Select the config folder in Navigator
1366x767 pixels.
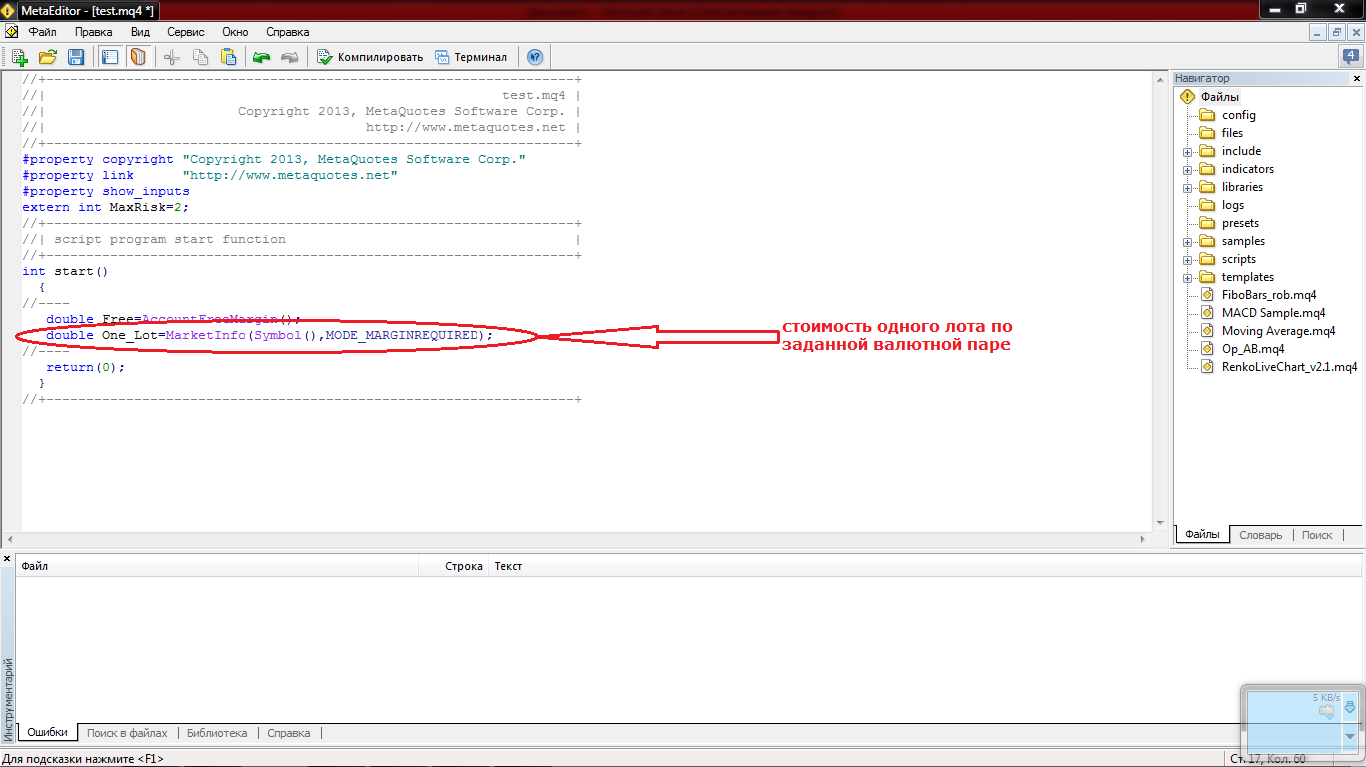tap(1239, 115)
